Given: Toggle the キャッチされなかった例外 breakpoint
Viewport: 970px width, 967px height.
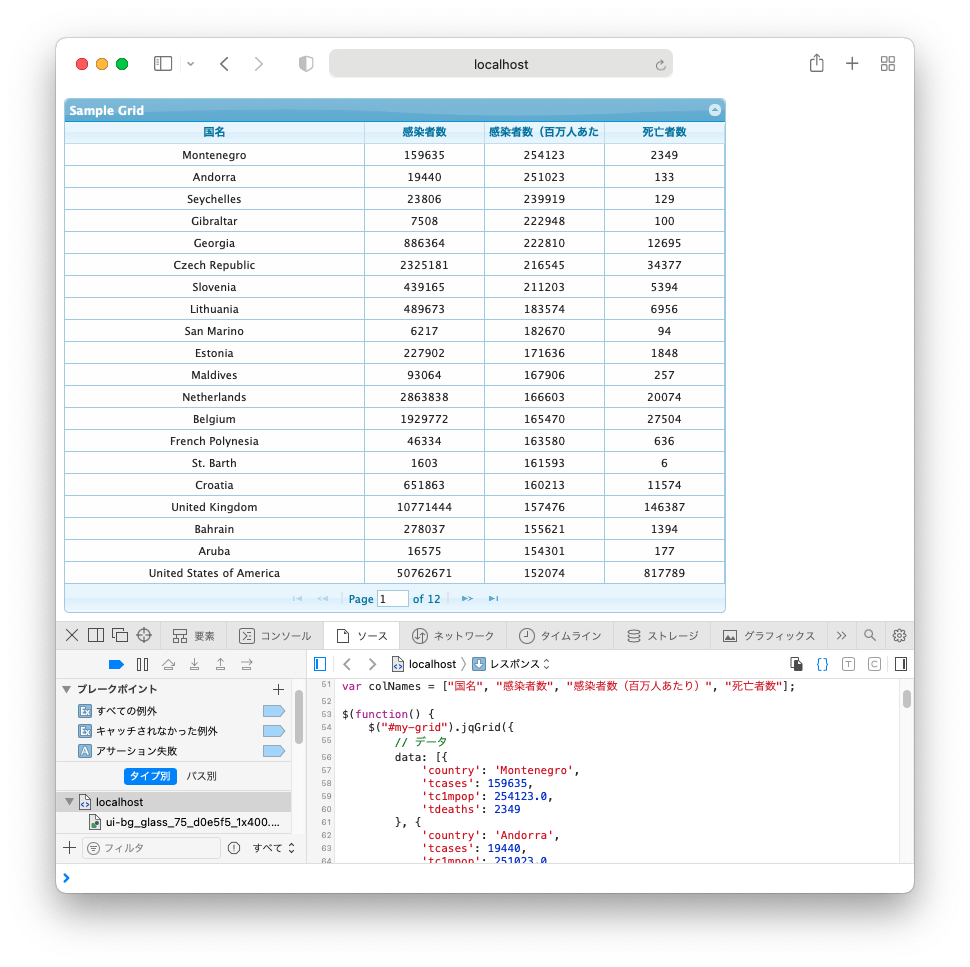Looking at the screenshot, I should (x=273, y=731).
